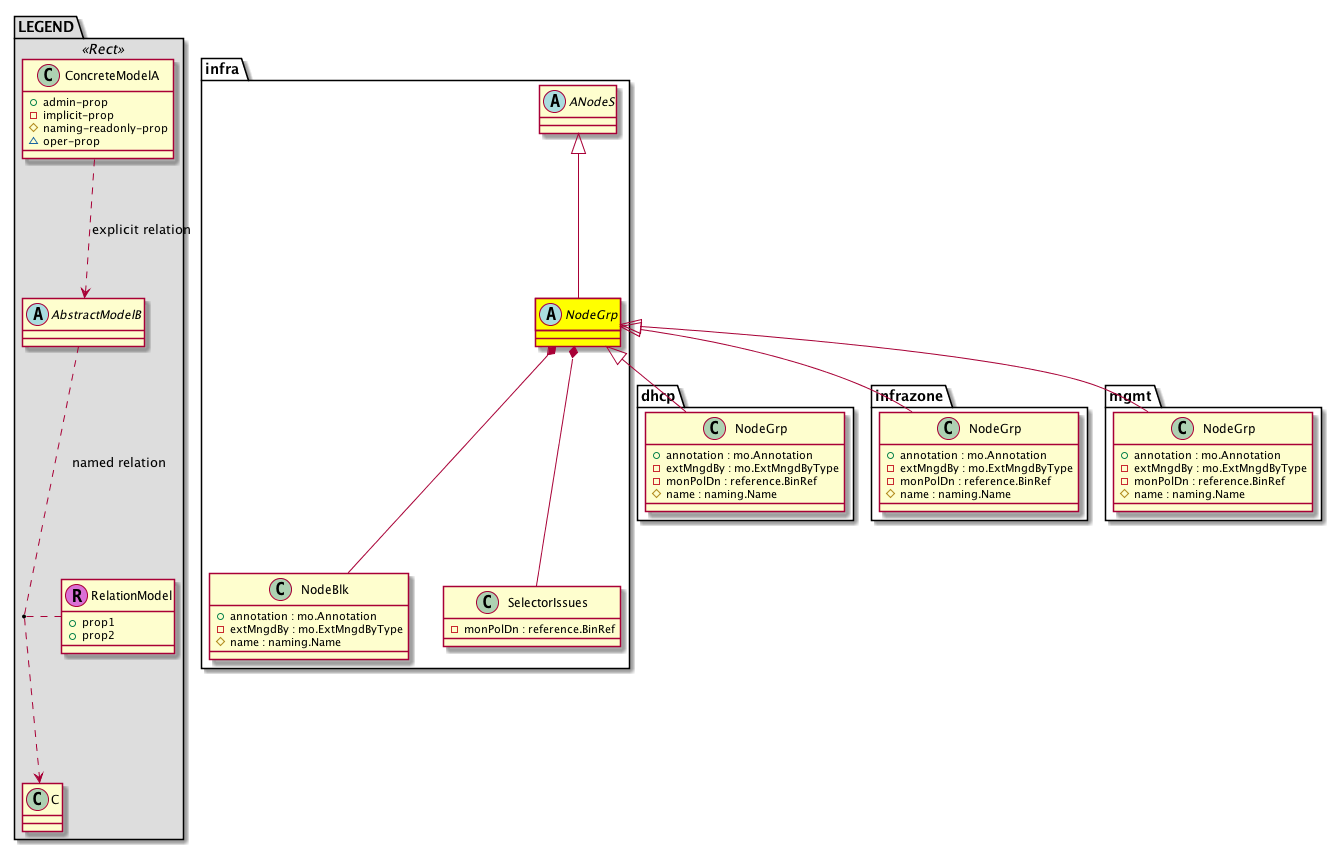
Task: Select the infra package tab
Action: [220, 68]
